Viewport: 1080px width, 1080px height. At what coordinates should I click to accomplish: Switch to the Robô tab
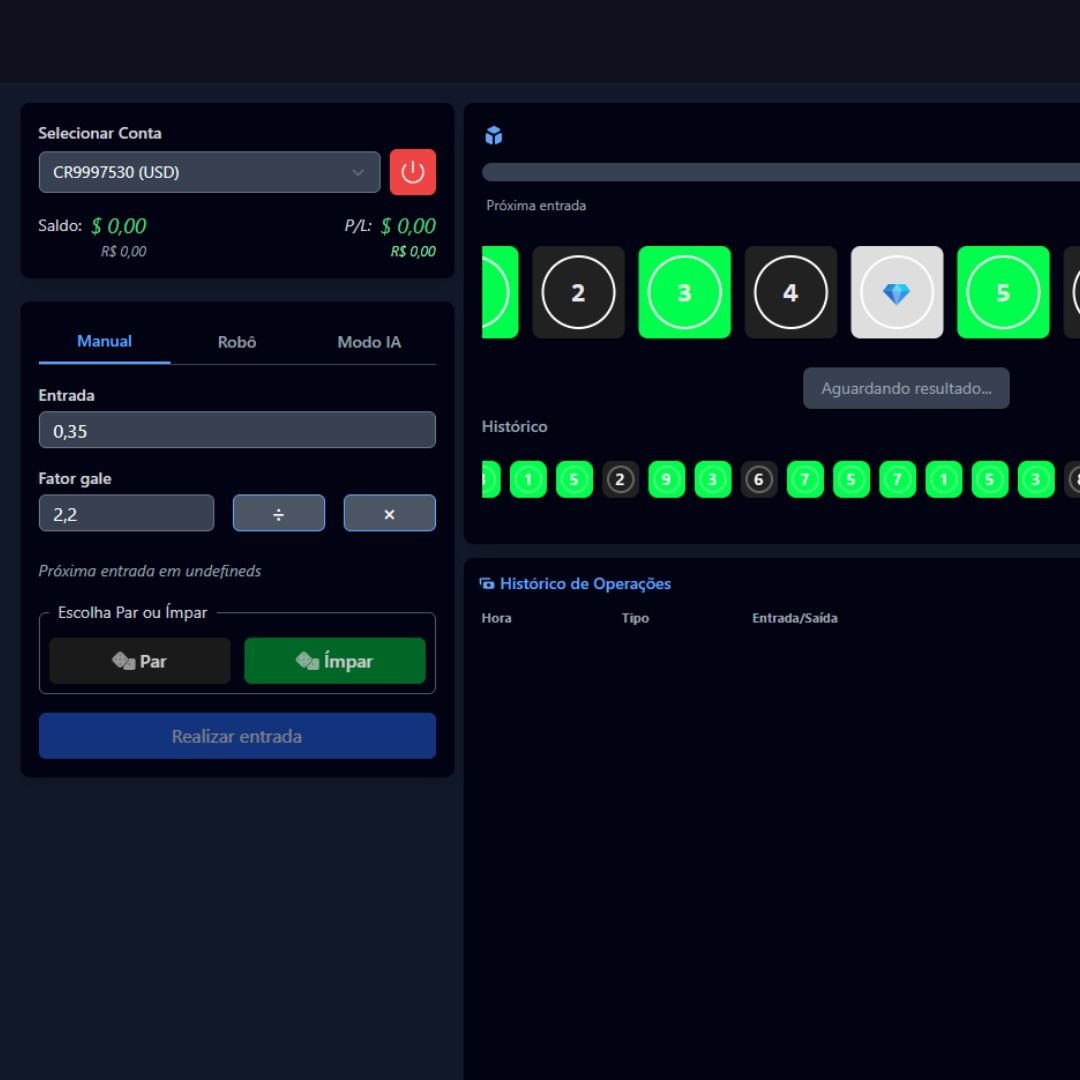(x=237, y=342)
